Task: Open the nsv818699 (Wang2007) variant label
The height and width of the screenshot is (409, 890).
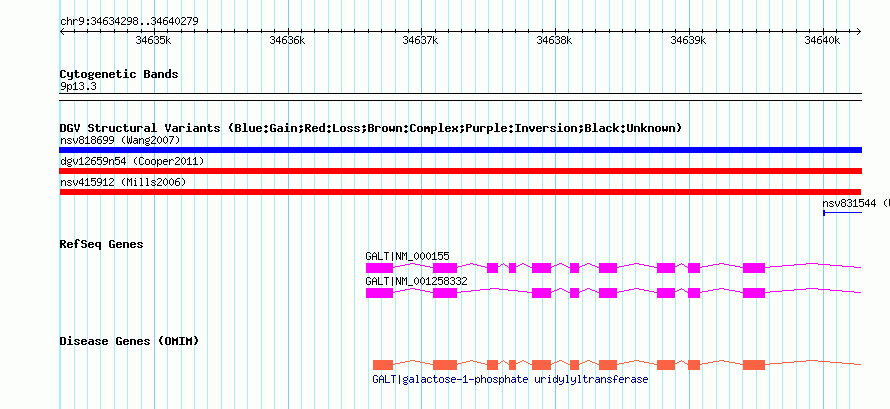Action: coord(120,140)
